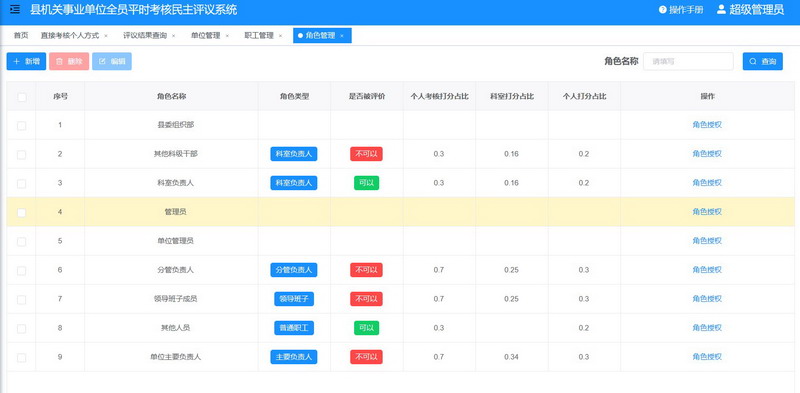Close the active 角色管理 tab

click(342, 36)
